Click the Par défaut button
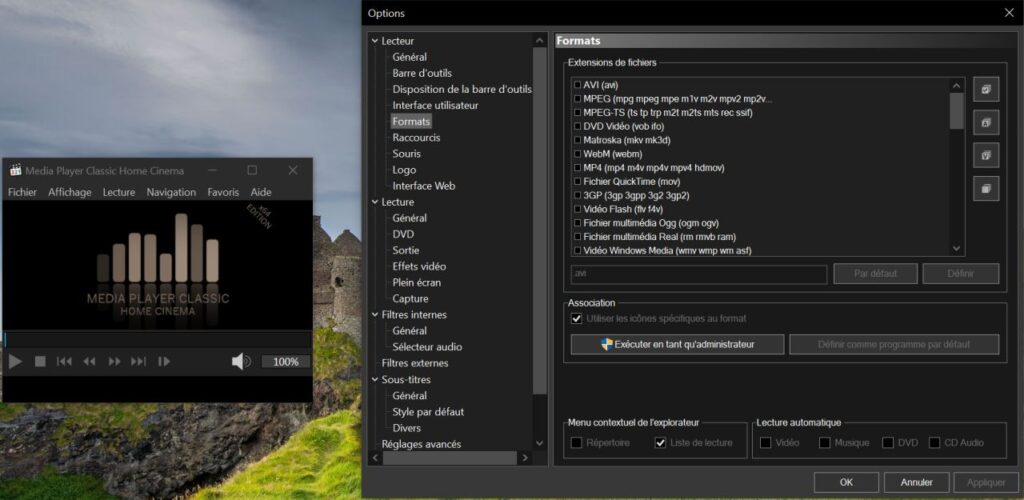 click(x=875, y=273)
